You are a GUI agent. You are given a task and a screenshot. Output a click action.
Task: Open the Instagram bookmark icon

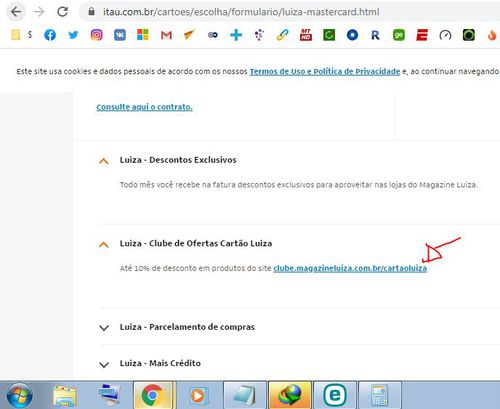click(96, 35)
